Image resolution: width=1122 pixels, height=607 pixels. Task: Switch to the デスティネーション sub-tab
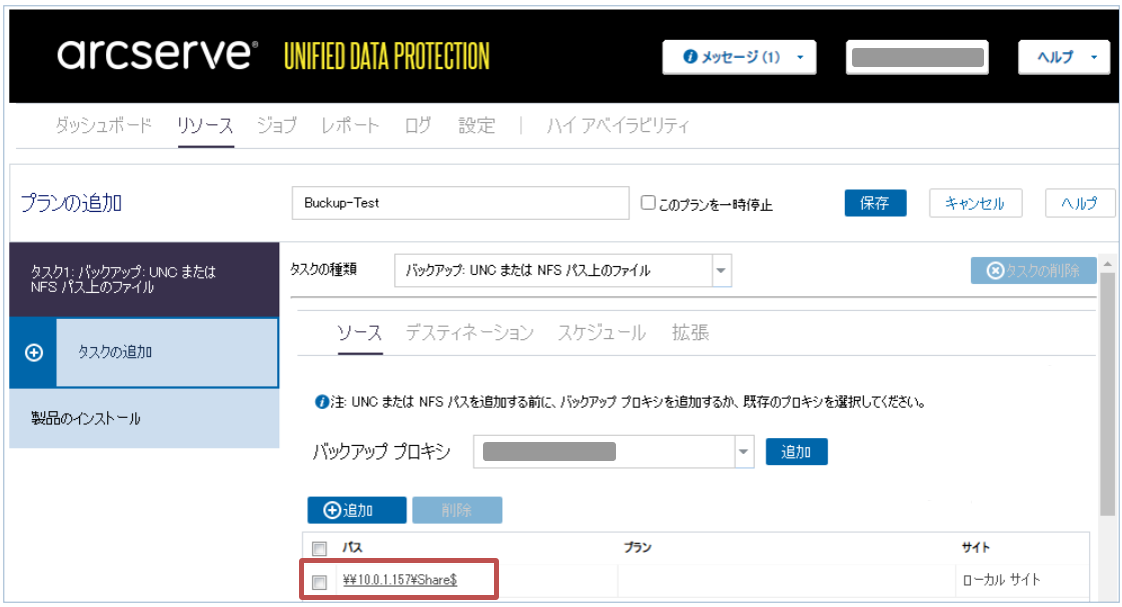(x=470, y=333)
